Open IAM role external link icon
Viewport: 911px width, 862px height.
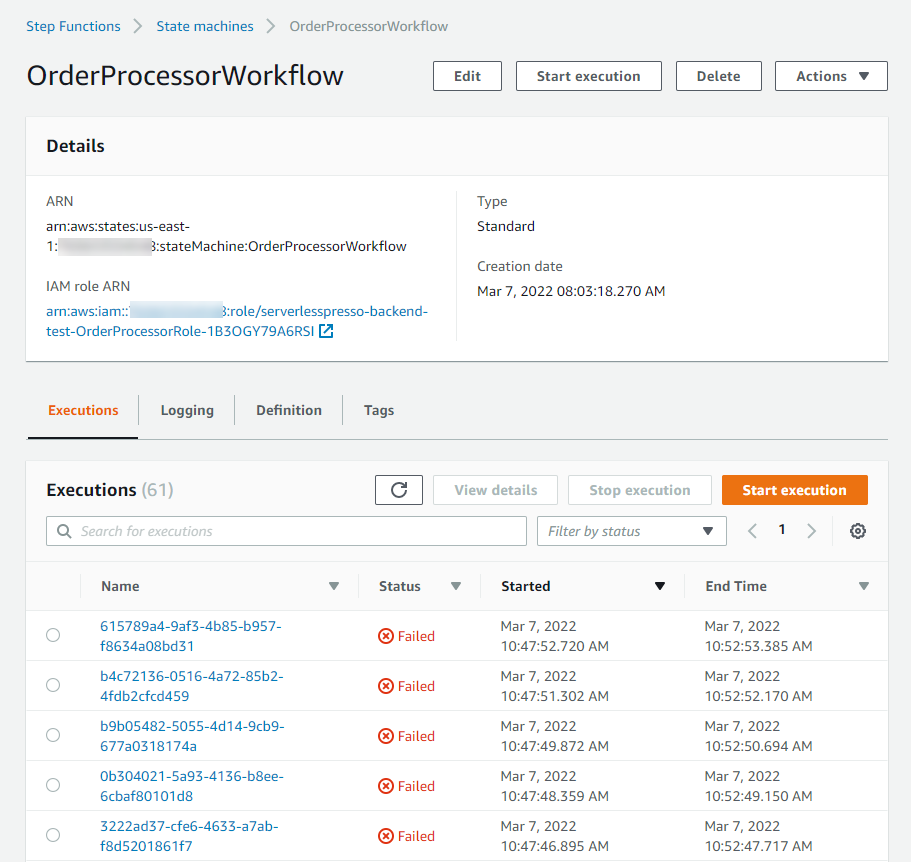coord(326,331)
